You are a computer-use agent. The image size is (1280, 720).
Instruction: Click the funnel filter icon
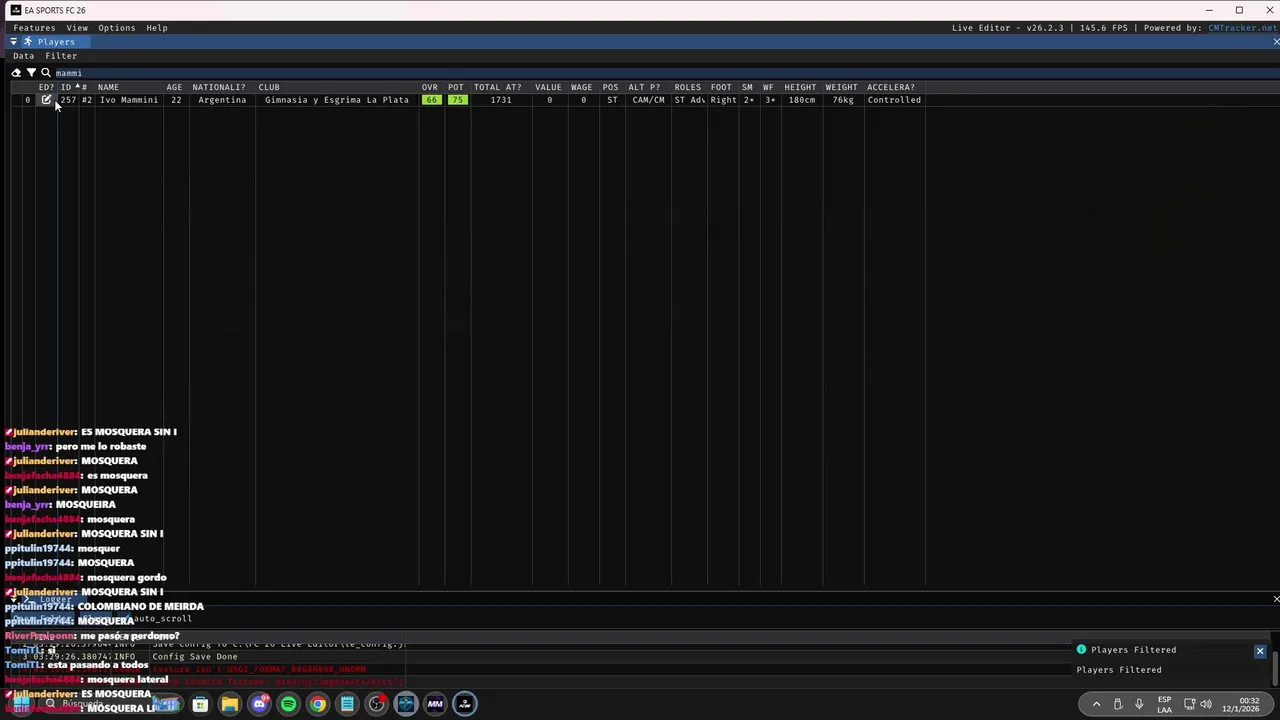click(x=31, y=73)
